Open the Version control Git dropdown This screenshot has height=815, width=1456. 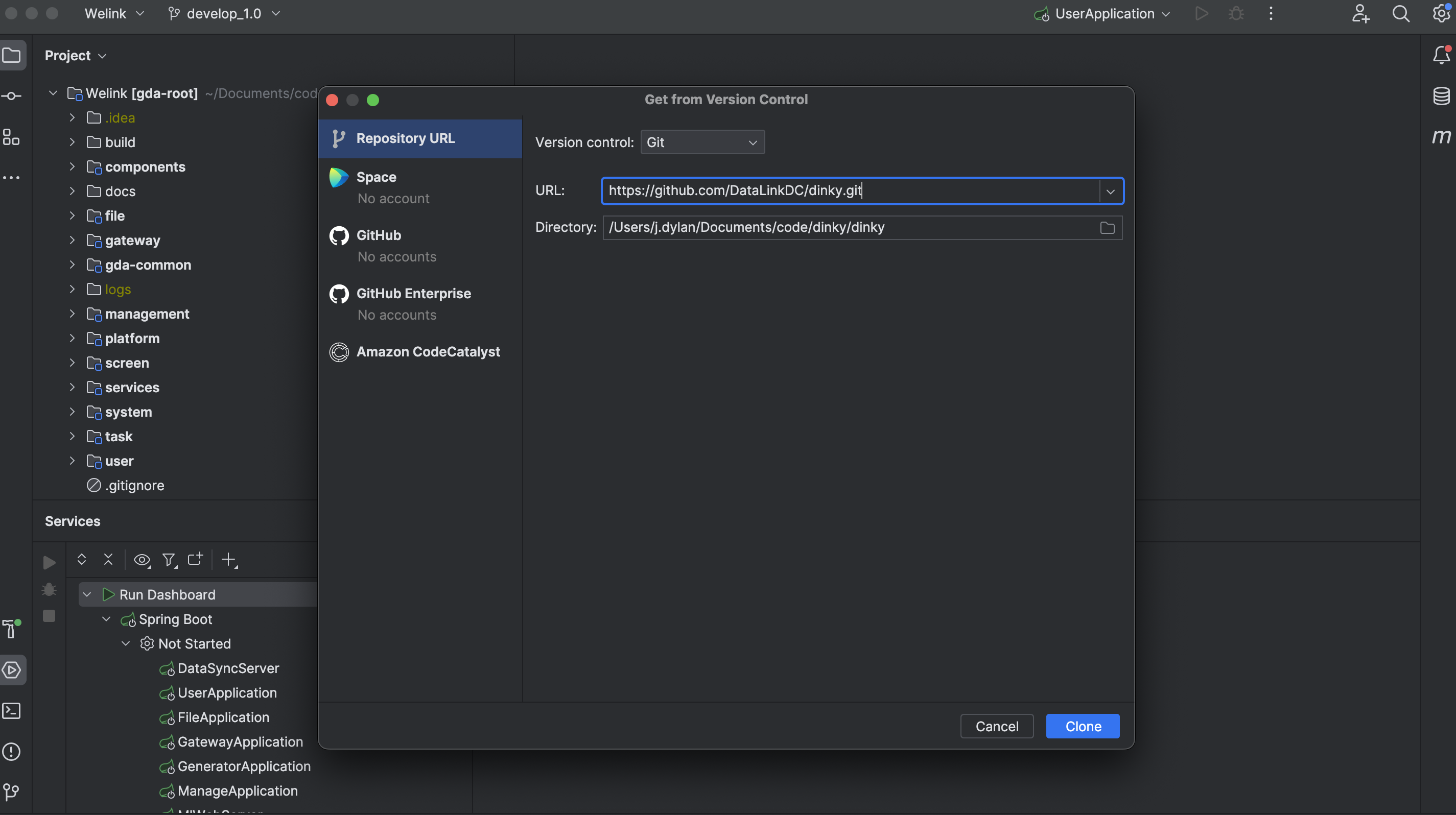tap(702, 142)
